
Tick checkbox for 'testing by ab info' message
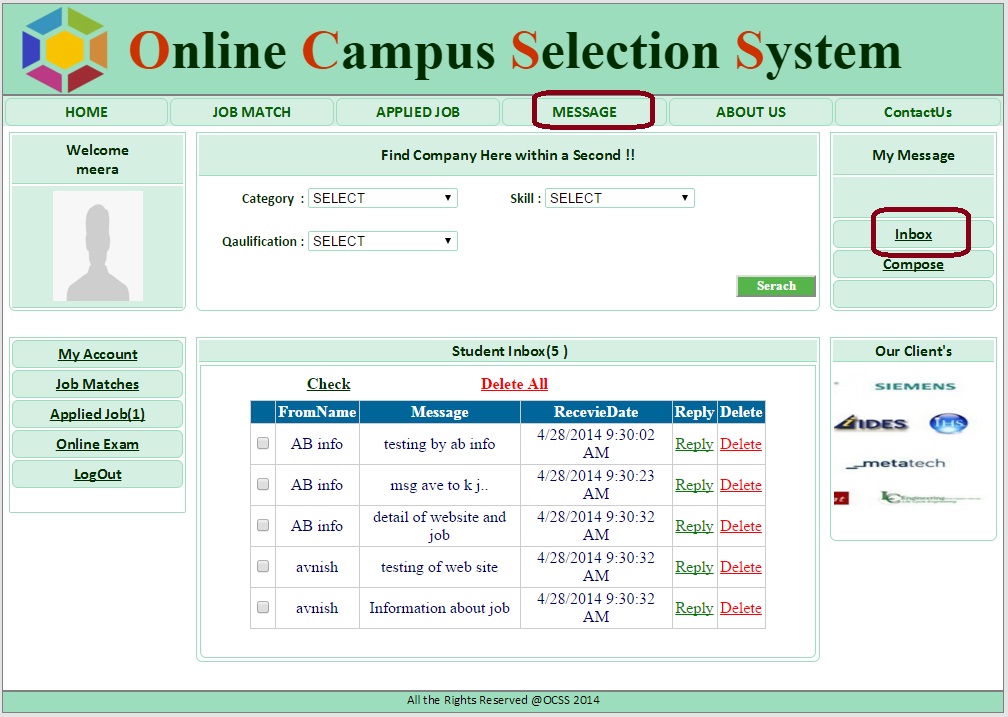pyautogui.click(x=263, y=443)
